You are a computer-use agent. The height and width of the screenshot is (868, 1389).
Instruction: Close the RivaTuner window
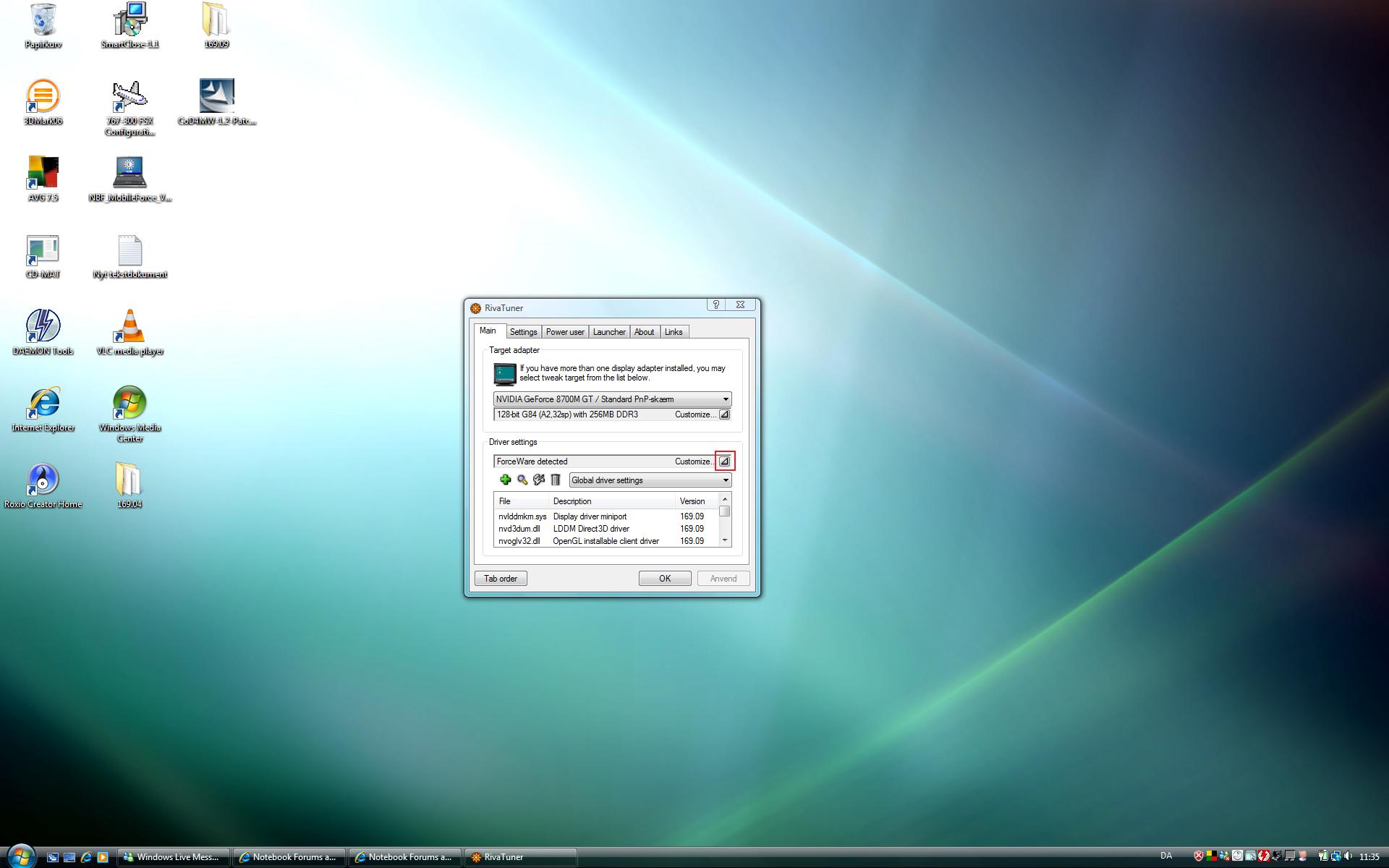pyautogui.click(x=740, y=305)
